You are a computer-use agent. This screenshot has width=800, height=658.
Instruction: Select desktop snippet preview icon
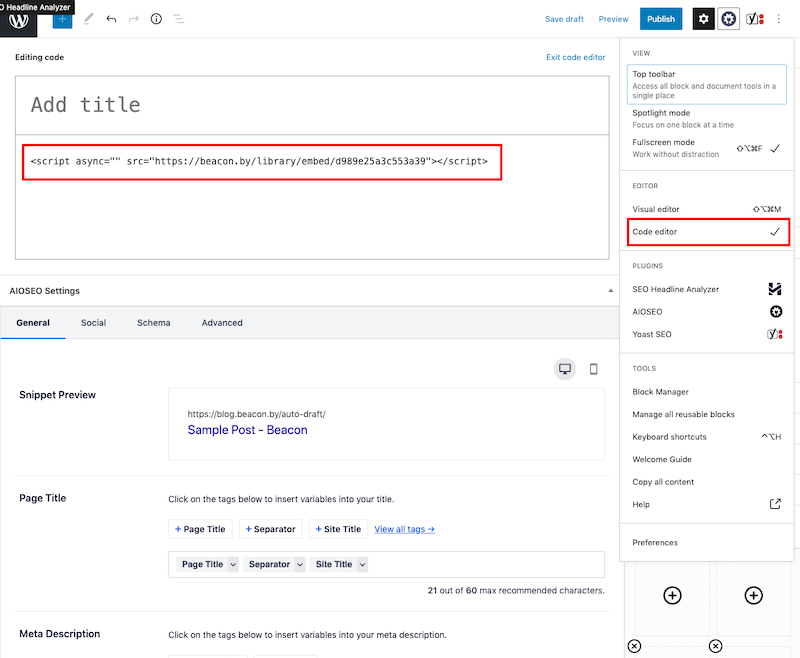tap(565, 369)
